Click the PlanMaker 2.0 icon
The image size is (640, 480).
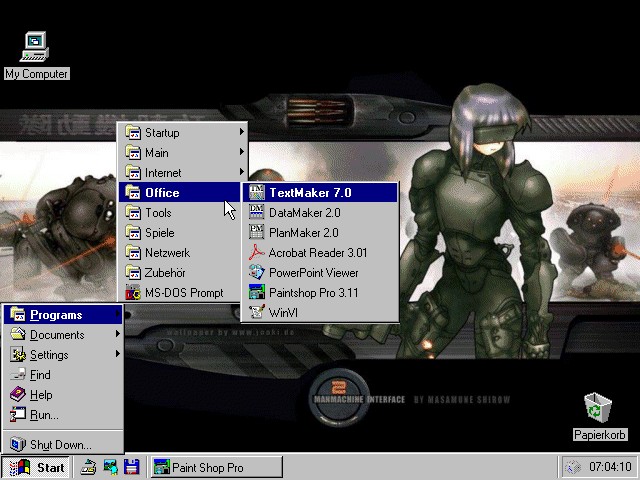pos(256,232)
